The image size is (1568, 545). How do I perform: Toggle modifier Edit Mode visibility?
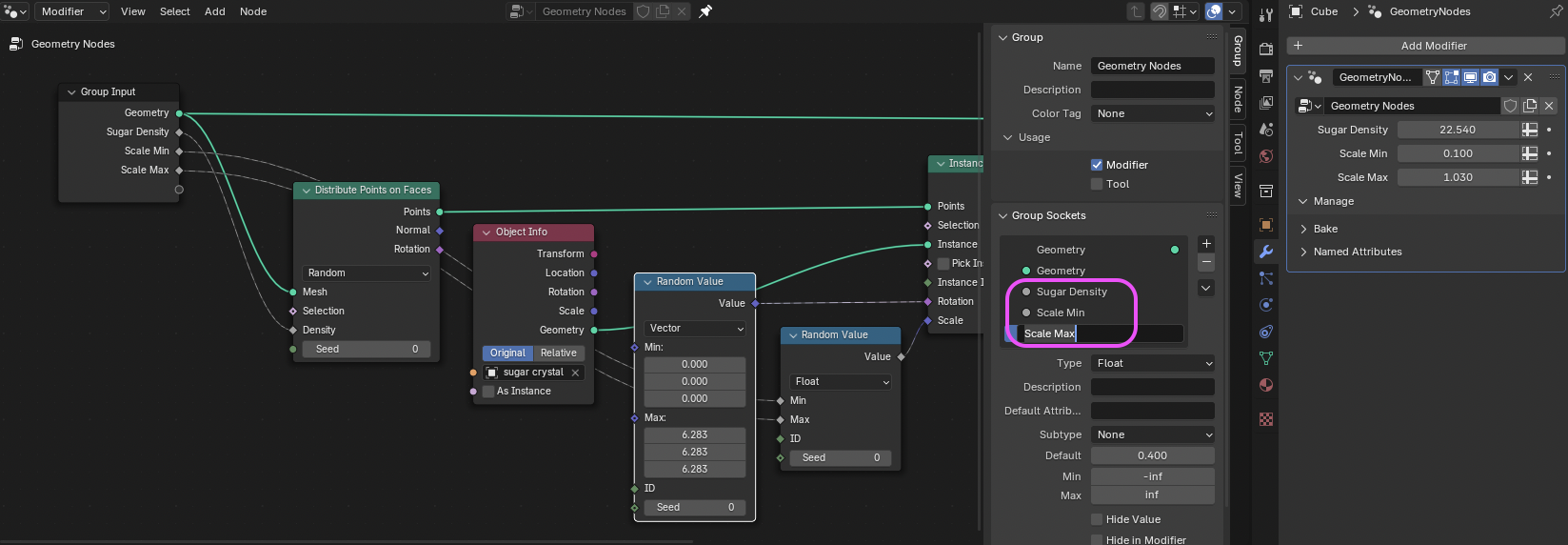click(x=1452, y=77)
